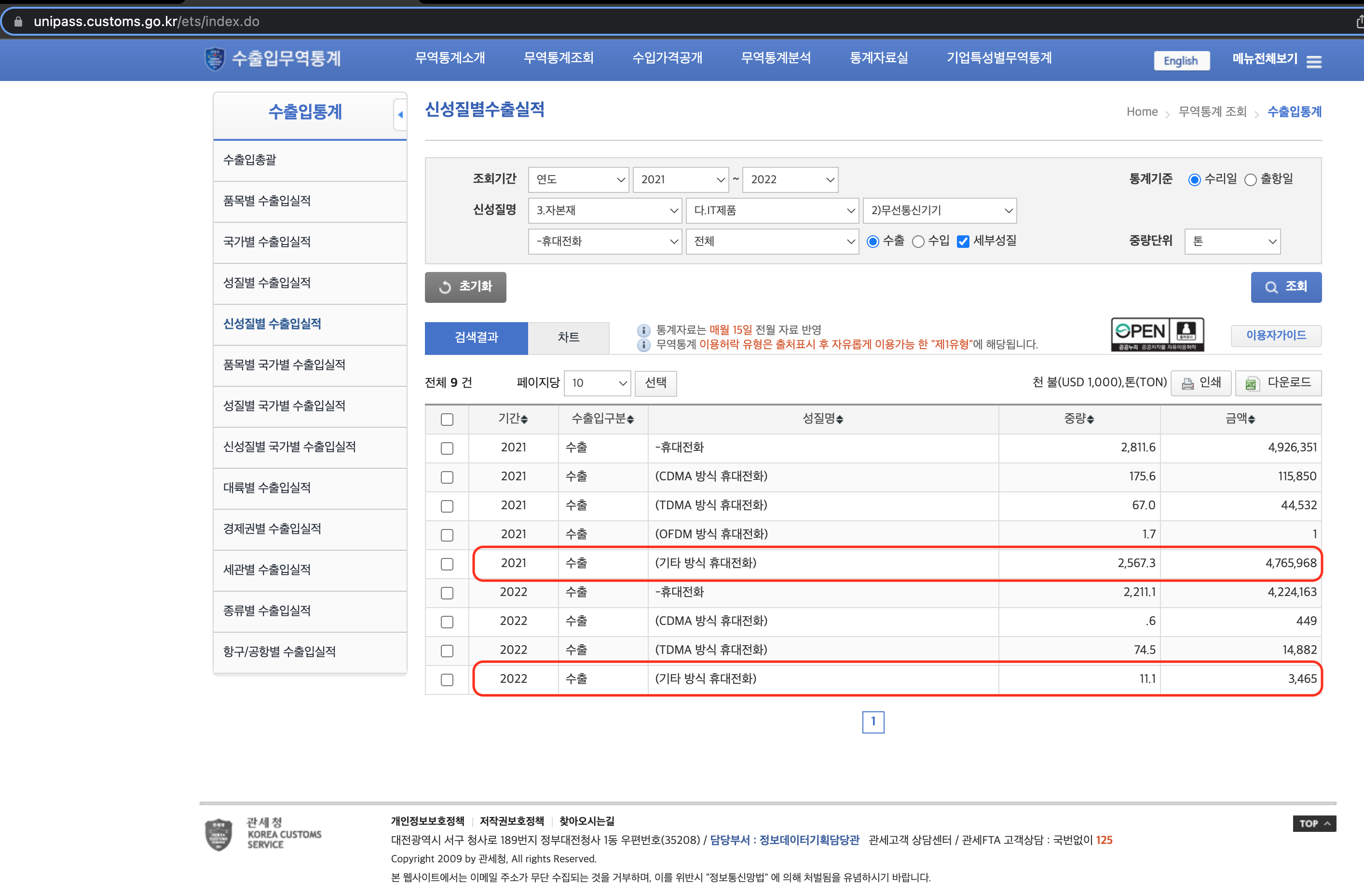Check the 2021 기타 방식 휴대전화 row checkbox
Image resolution: width=1364 pixels, height=896 pixels.
(447, 564)
